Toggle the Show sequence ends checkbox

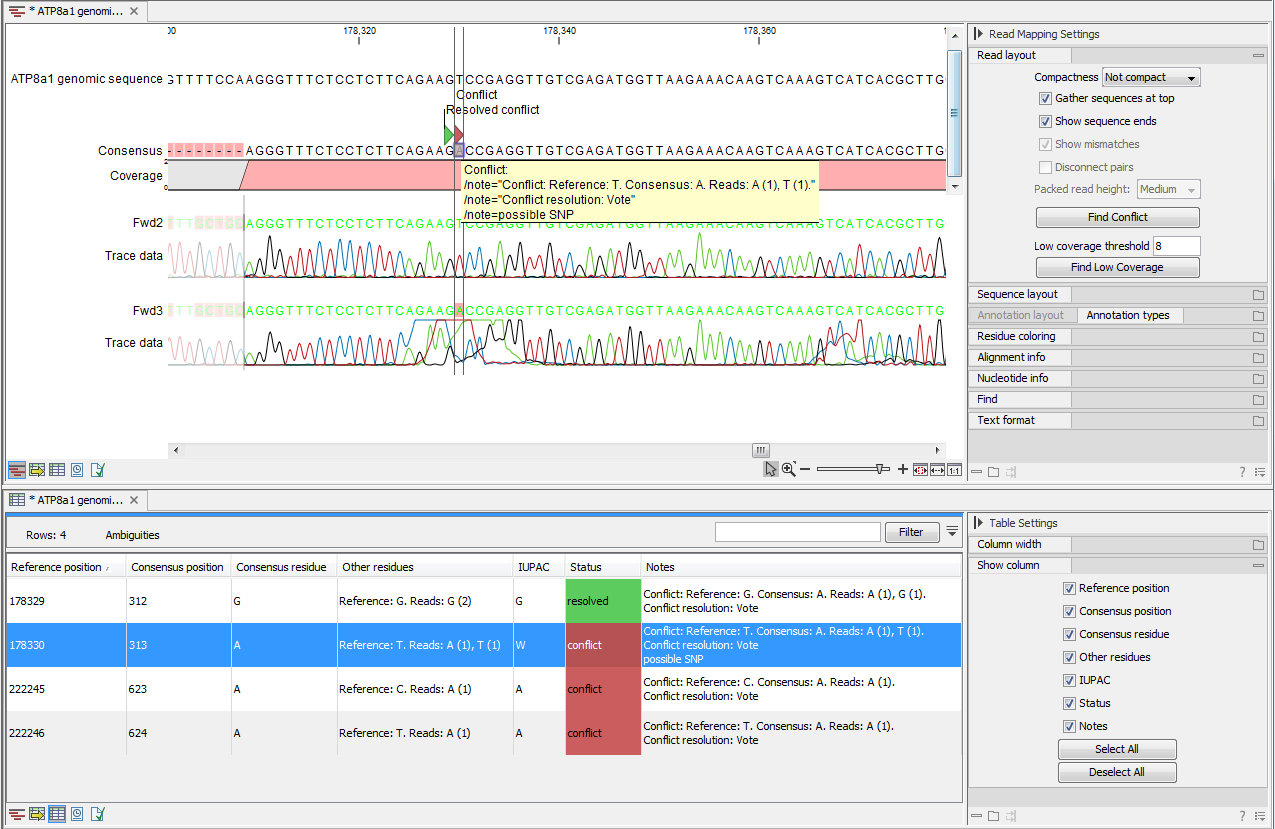[1046, 121]
